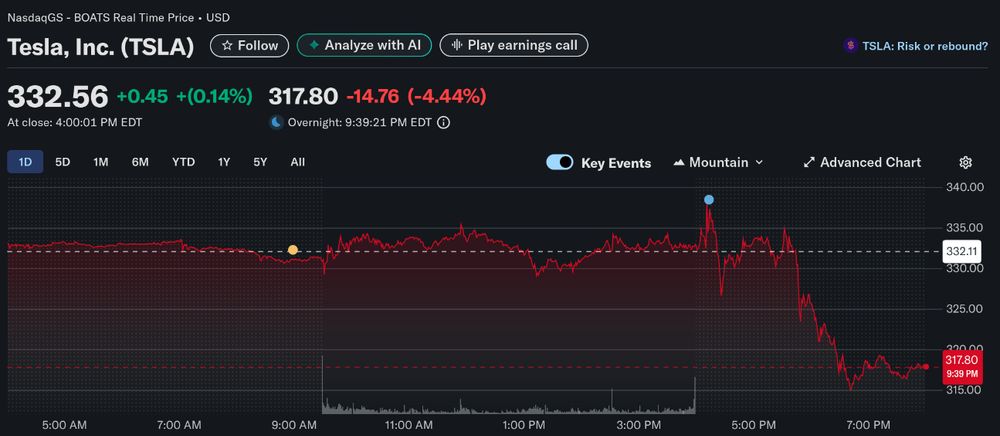1000x436 pixels.
Task: Click the NasdaqGS BOATS Real Time Price text
Action: (118, 17)
